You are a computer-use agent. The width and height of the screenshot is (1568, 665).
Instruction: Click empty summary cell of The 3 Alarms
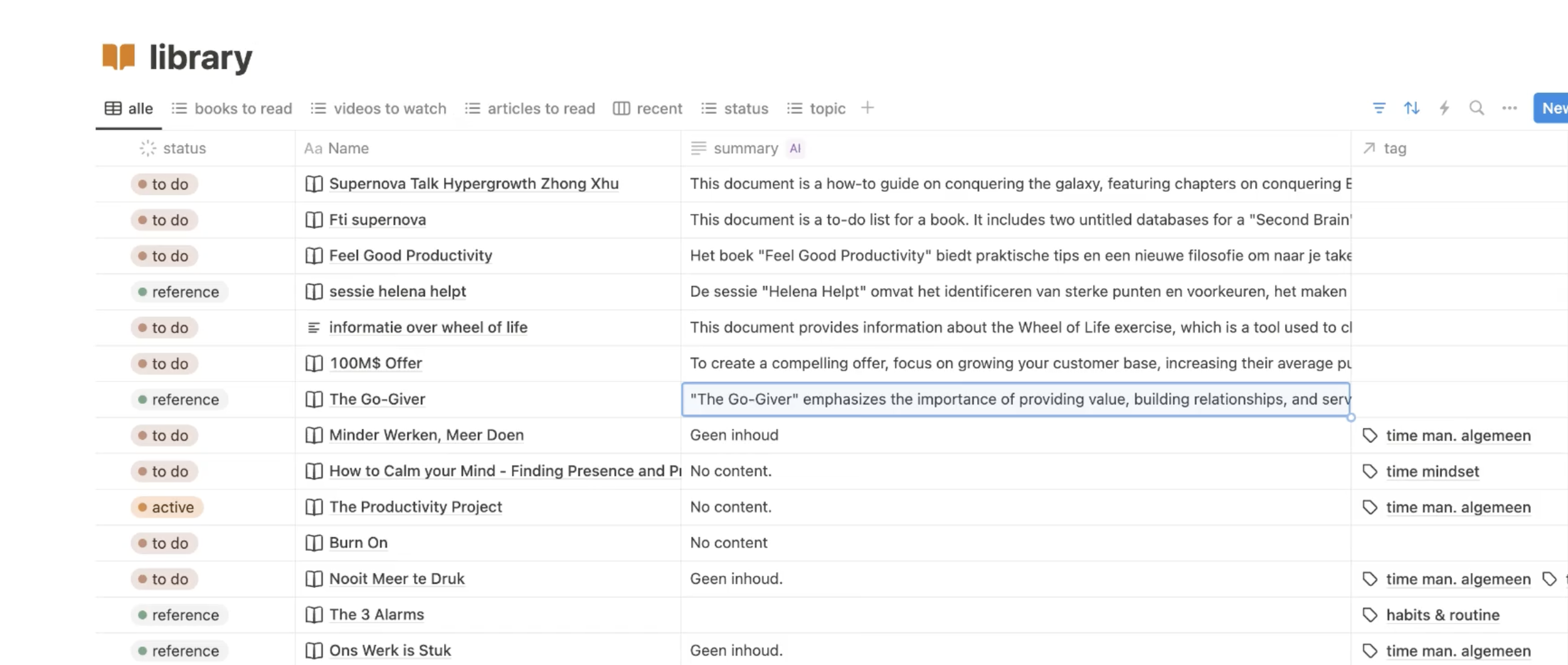point(1016,615)
